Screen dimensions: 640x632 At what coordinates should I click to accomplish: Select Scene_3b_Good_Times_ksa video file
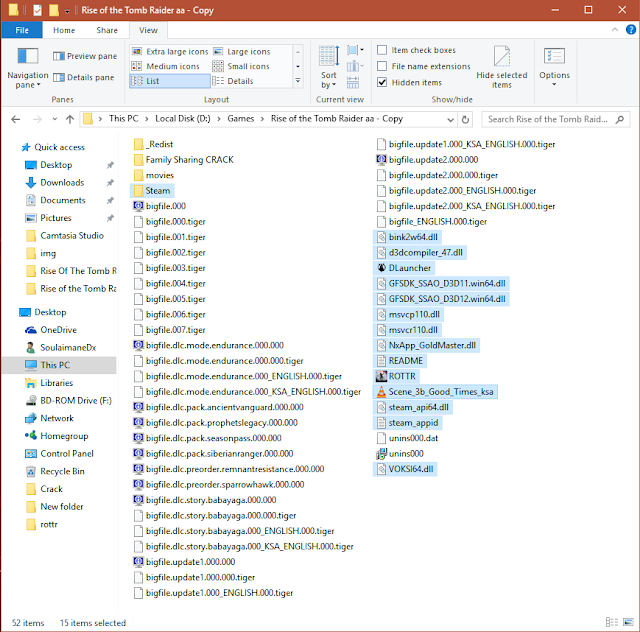click(435, 392)
